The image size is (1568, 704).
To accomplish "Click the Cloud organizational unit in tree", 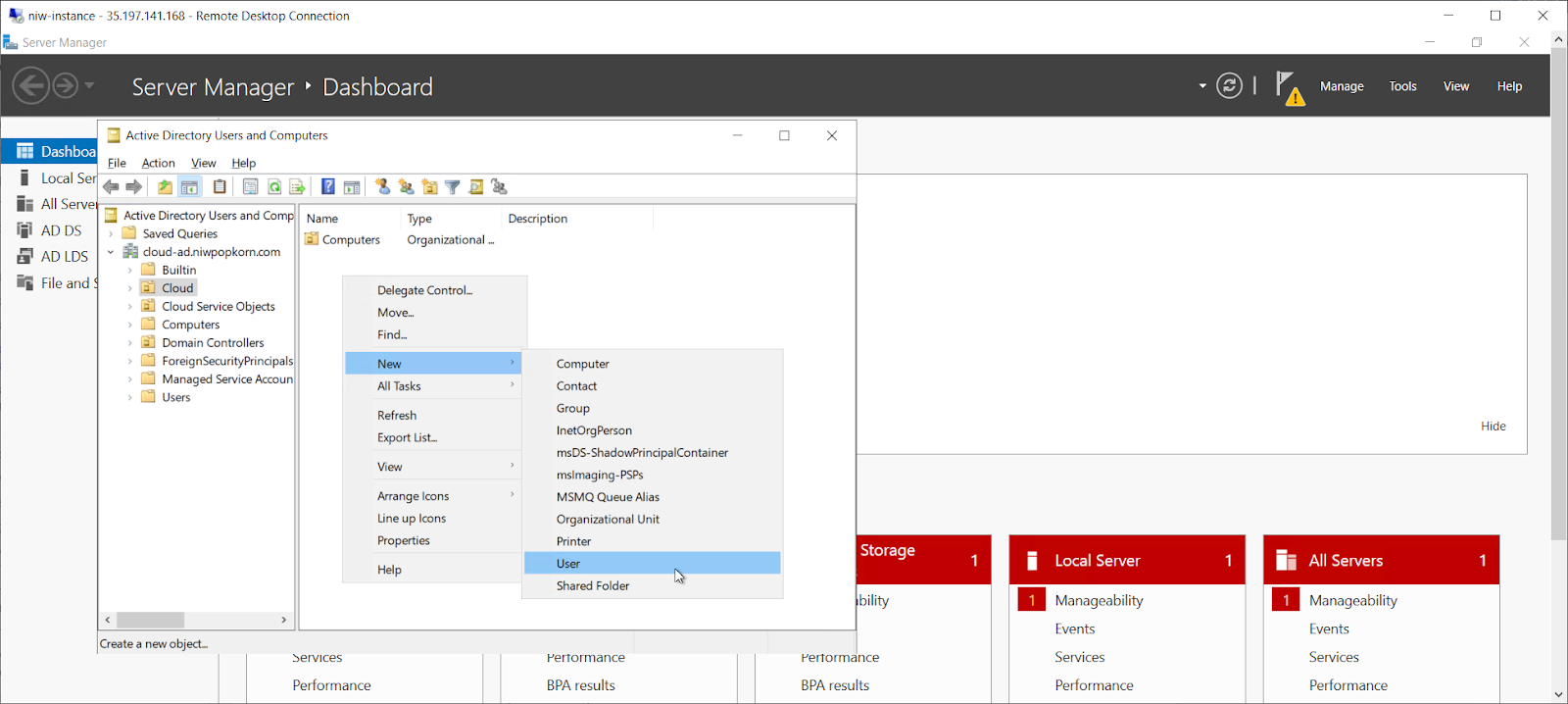I will [x=177, y=288].
